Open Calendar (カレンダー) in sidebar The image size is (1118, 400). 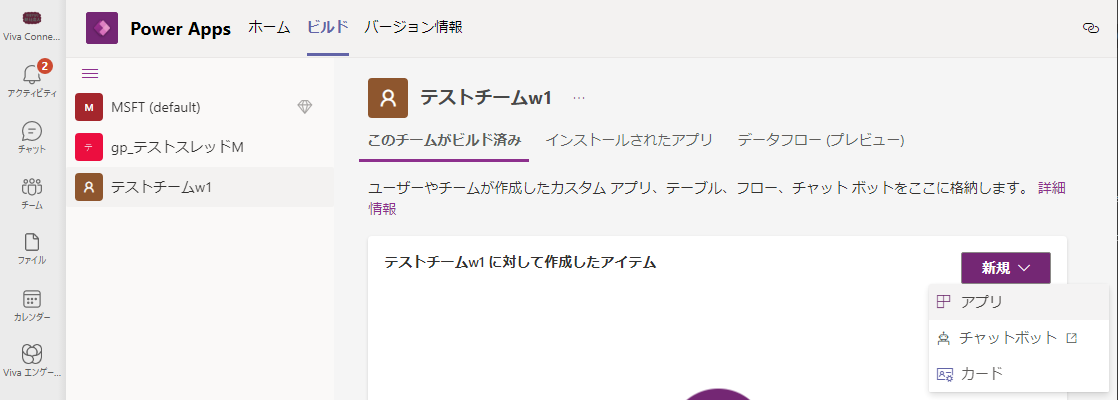32,305
